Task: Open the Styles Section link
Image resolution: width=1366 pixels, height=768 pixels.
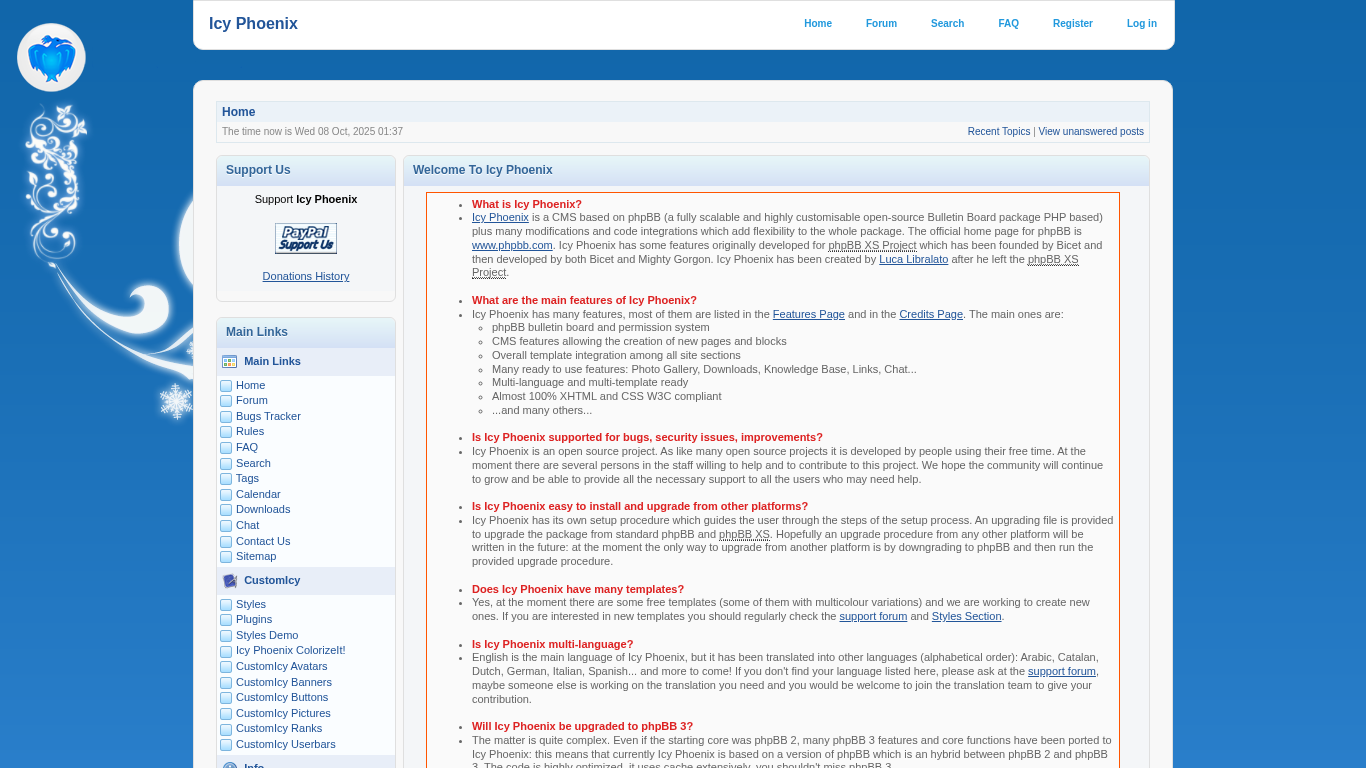Action: pos(967,616)
